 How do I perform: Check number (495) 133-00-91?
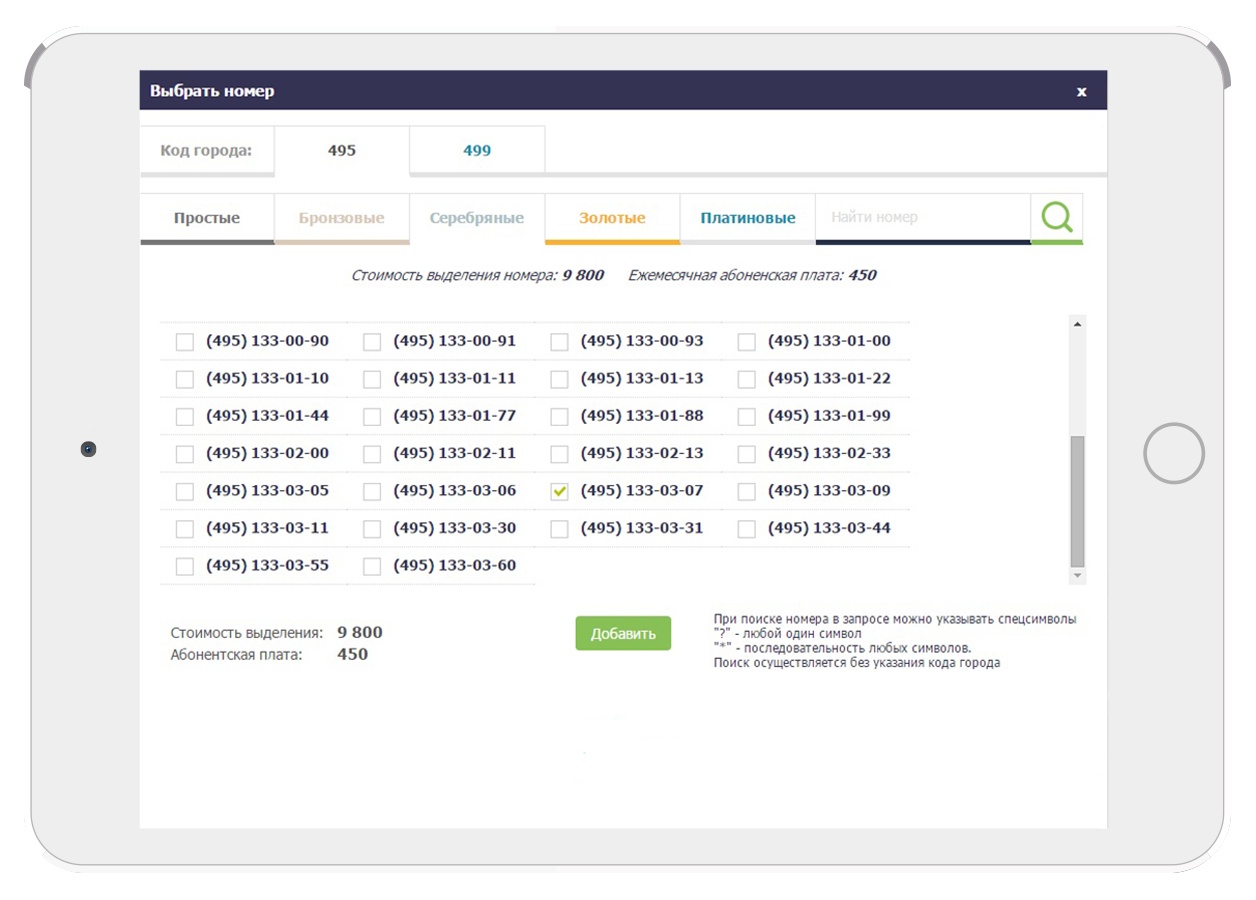(372, 342)
